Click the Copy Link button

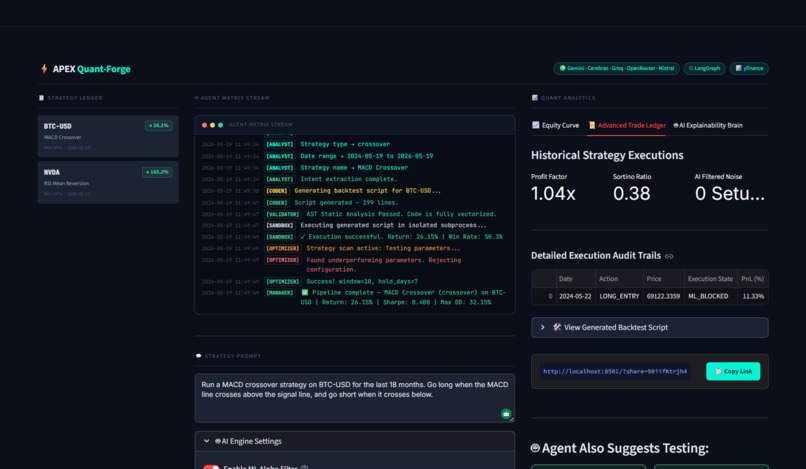click(733, 371)
